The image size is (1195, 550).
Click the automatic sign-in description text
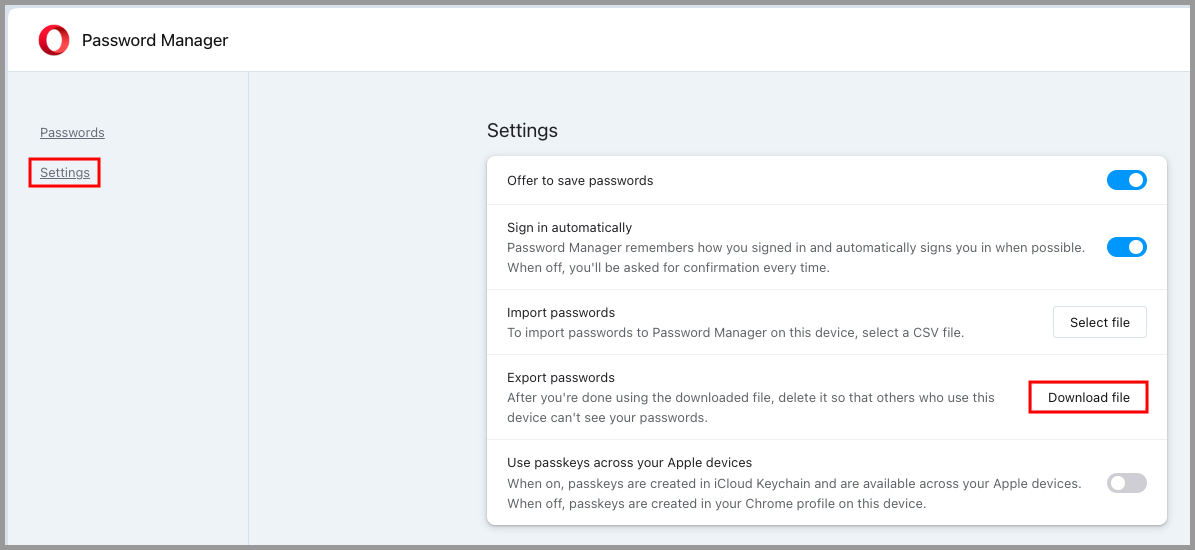point(796,248)
